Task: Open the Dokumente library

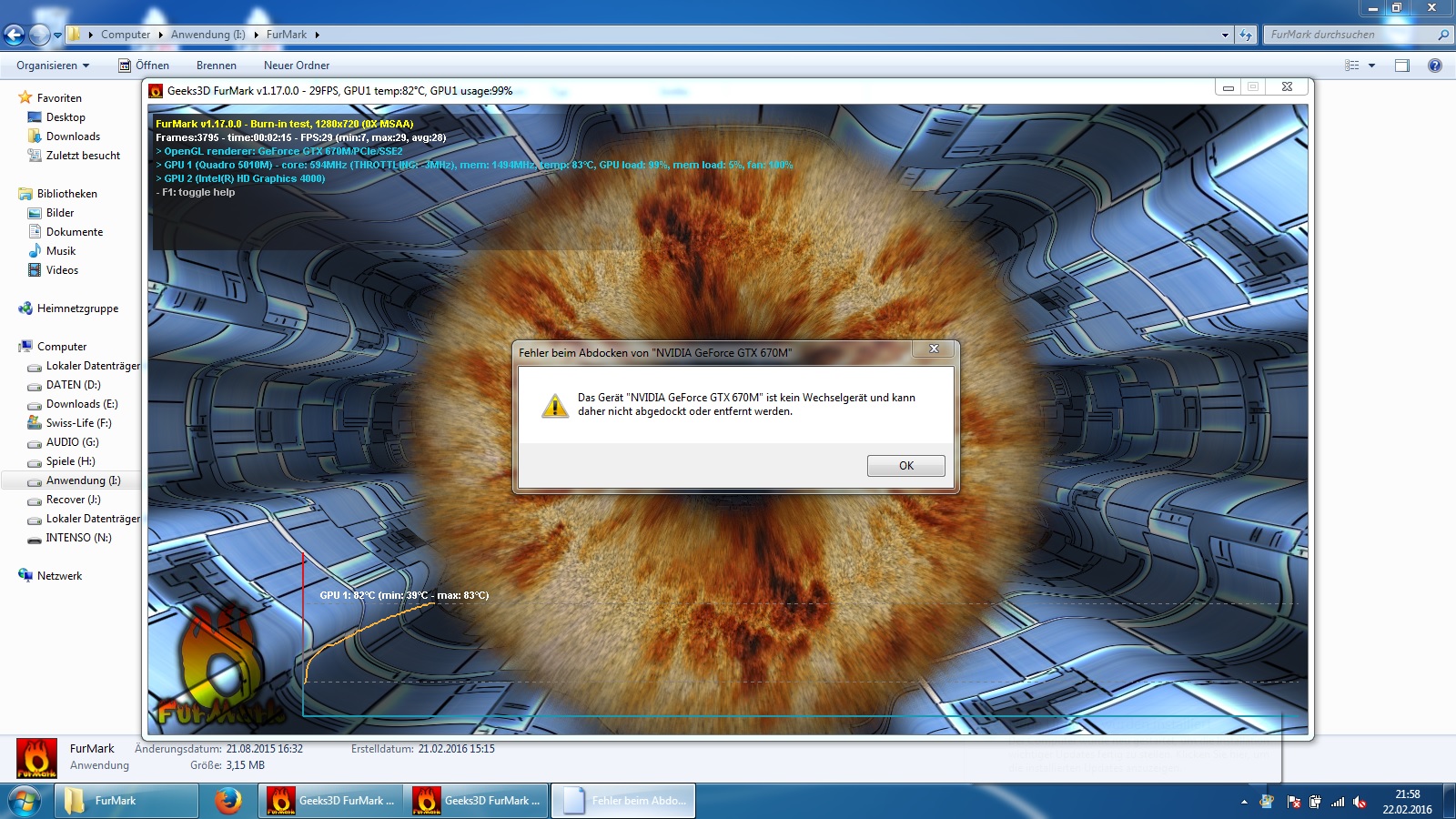Action: (x=75, y=232)
